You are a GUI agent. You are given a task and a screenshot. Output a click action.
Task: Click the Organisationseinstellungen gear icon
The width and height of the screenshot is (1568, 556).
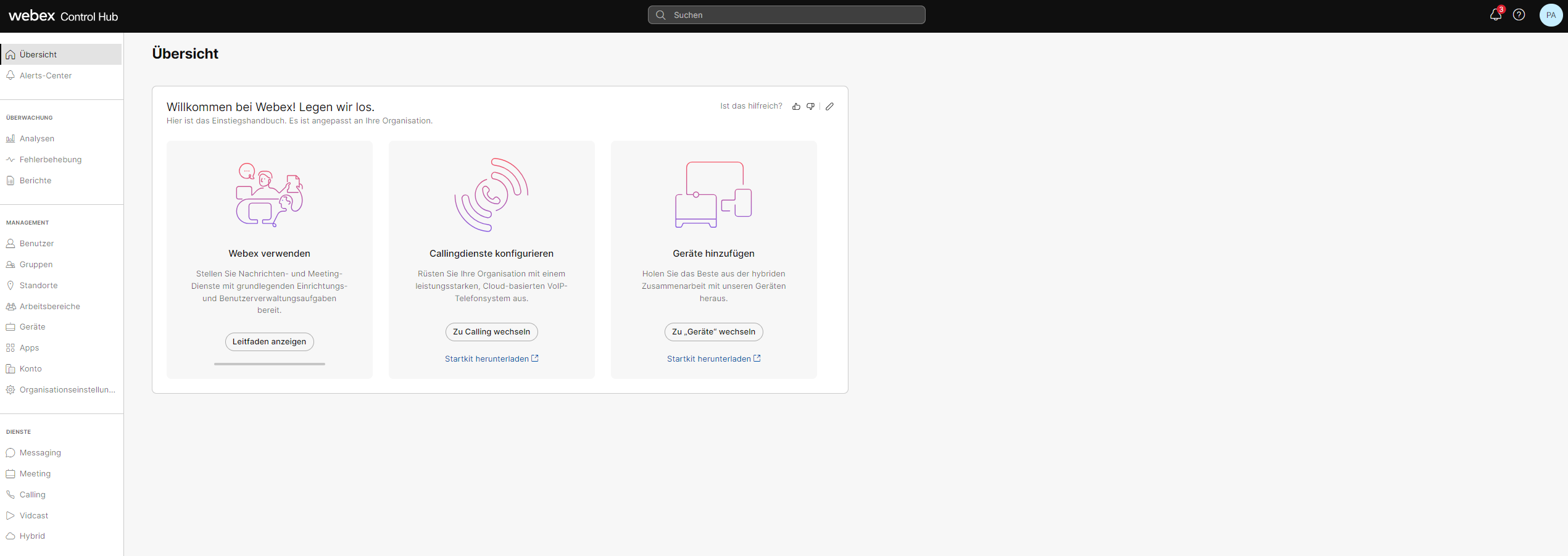10,390
